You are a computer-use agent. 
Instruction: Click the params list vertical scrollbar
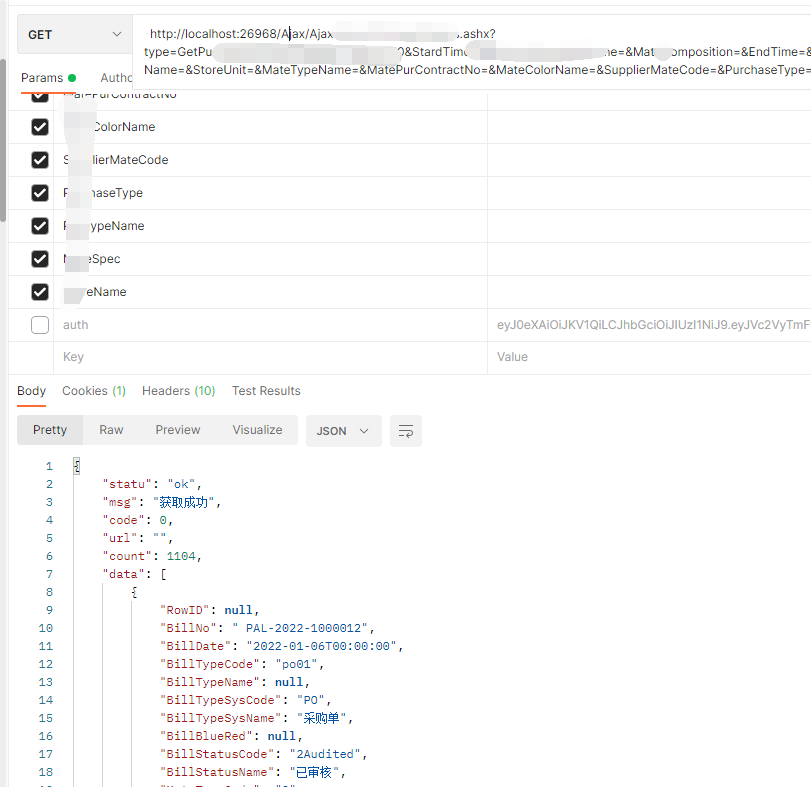3,150
